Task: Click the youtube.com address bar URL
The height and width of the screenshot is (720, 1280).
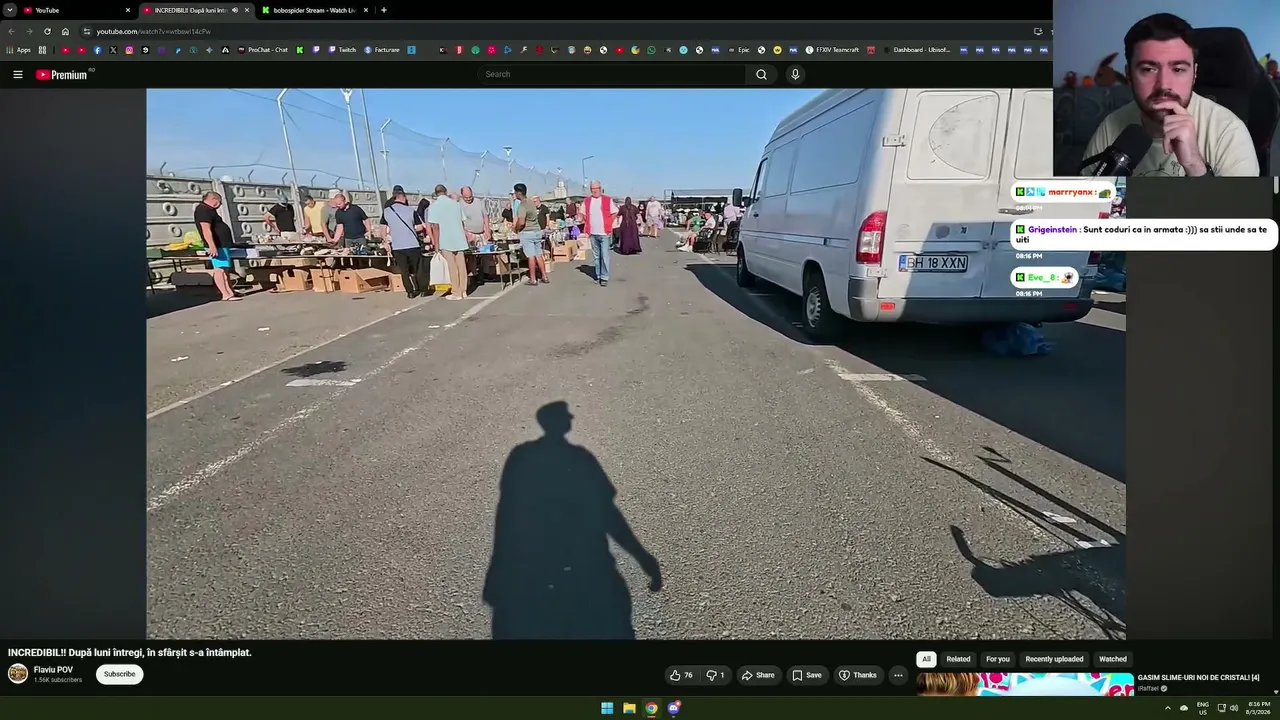Action: (153, 31)
